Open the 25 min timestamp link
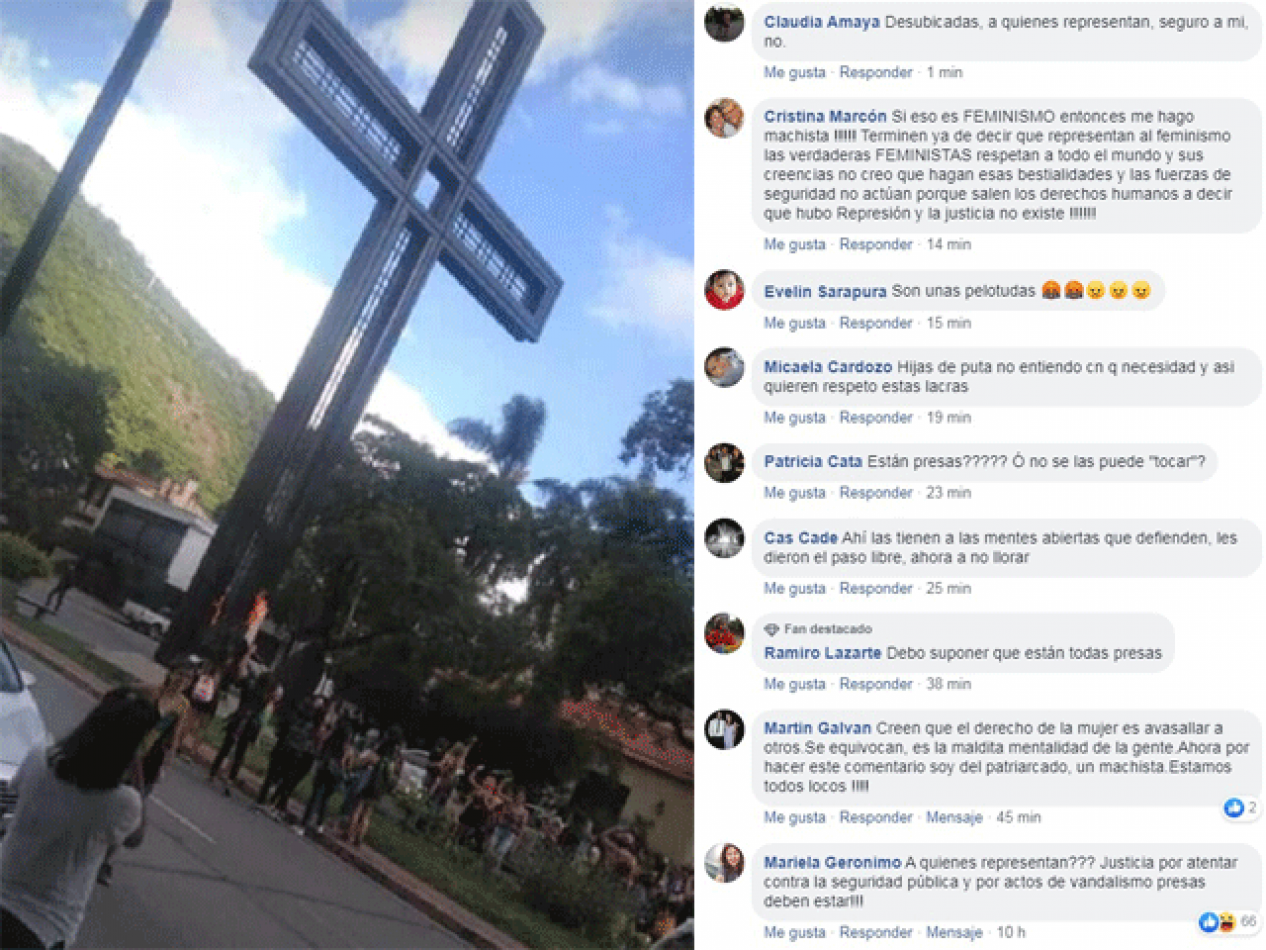Viewport: 1266px width, 950px height. tap(948, 588)
